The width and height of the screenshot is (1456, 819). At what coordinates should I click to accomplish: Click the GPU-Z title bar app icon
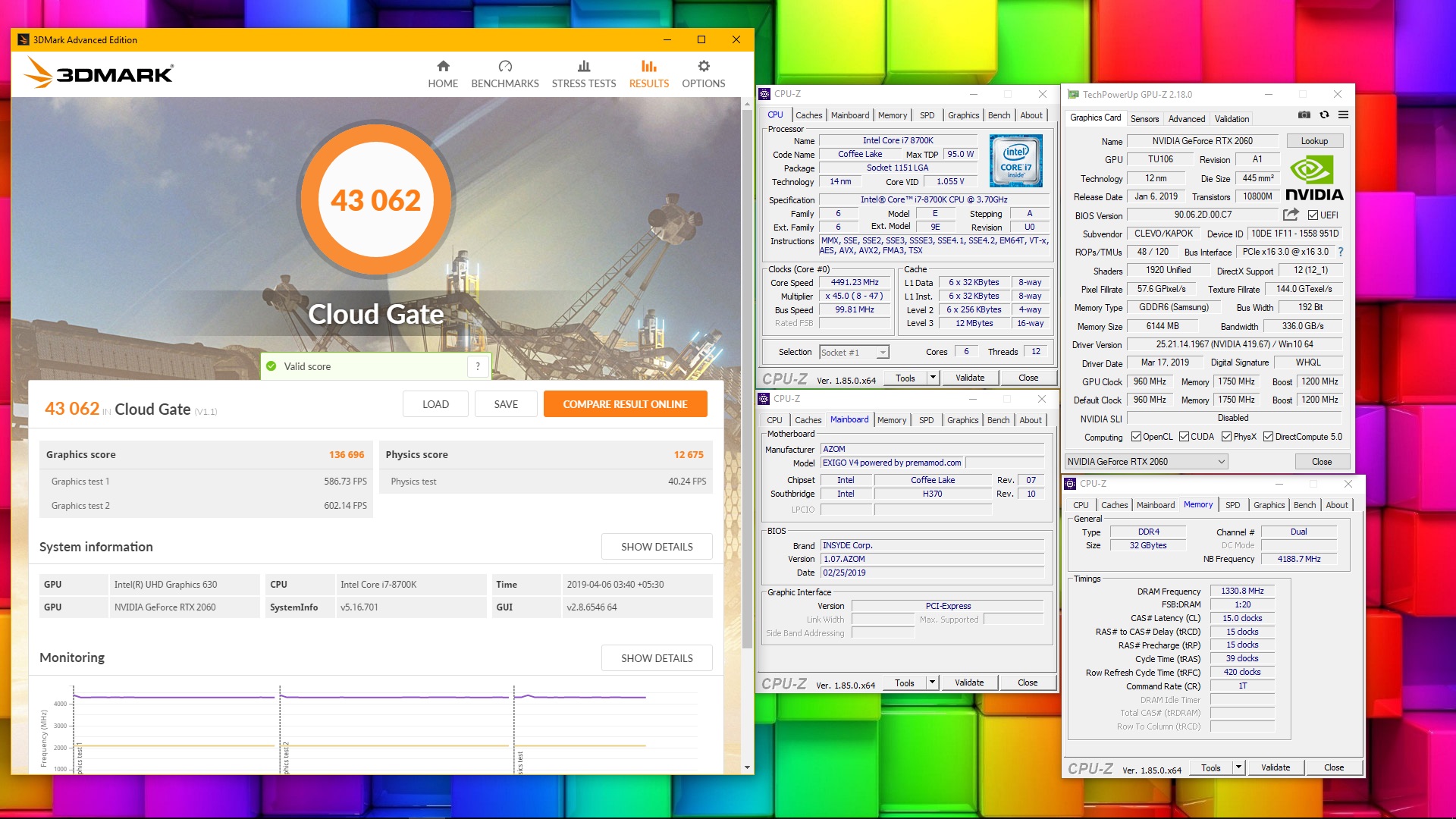pyautogui.click(x=1073, y=95)
